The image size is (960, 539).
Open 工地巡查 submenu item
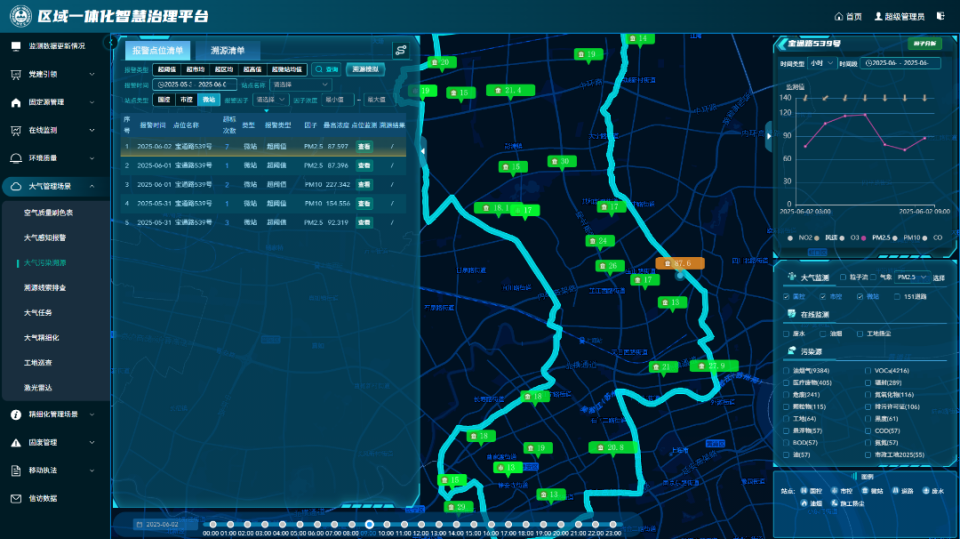coord(38,363)
